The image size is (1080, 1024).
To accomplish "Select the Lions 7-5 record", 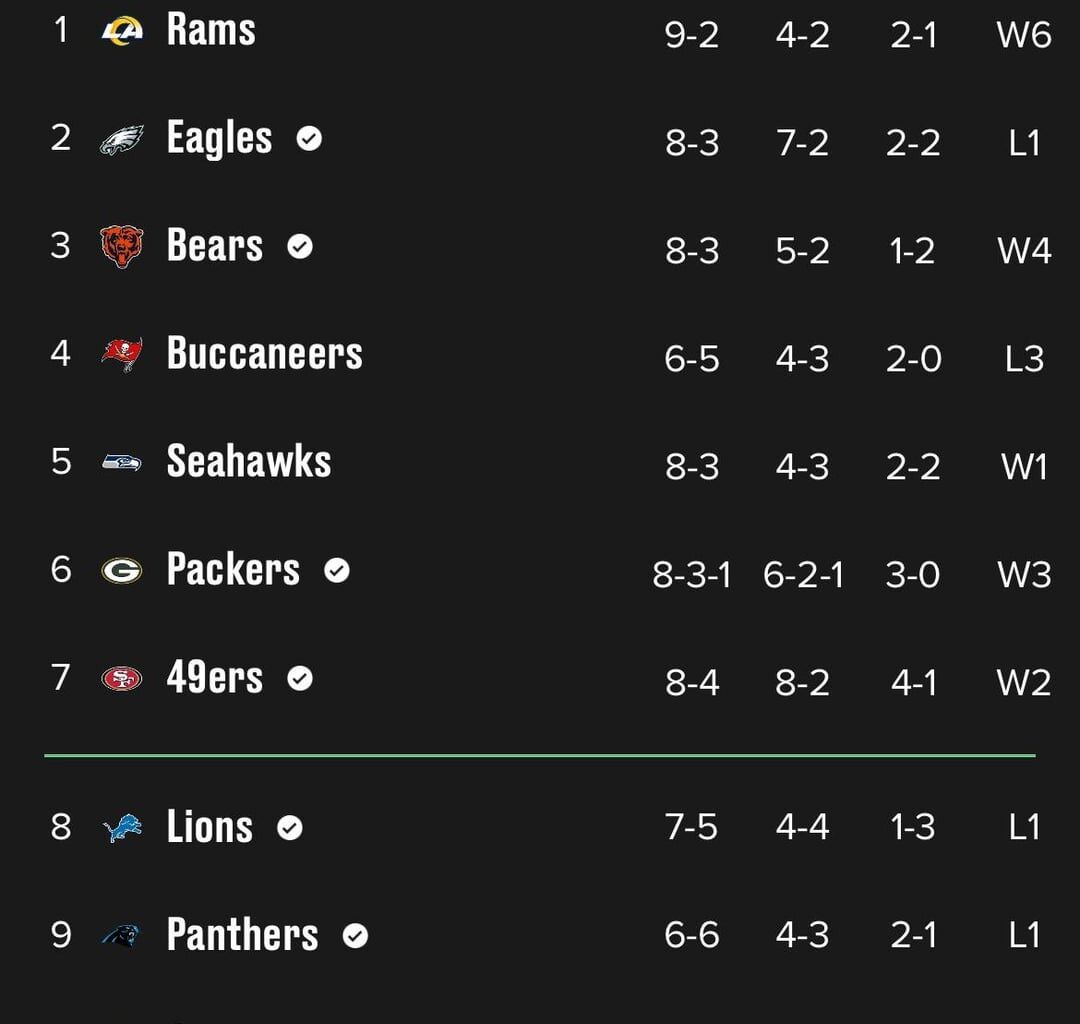I will coord(693,827).
